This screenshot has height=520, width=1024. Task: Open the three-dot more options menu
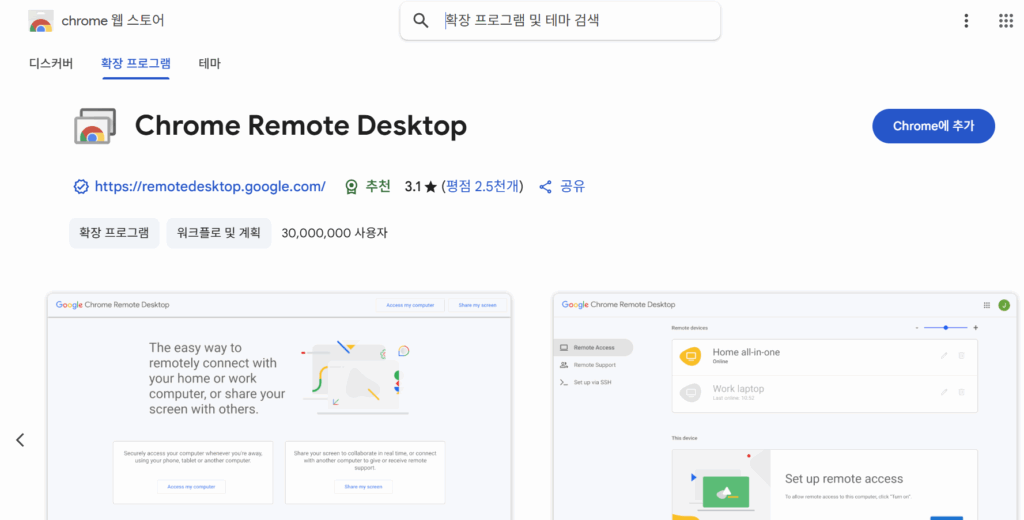(966, 21)
